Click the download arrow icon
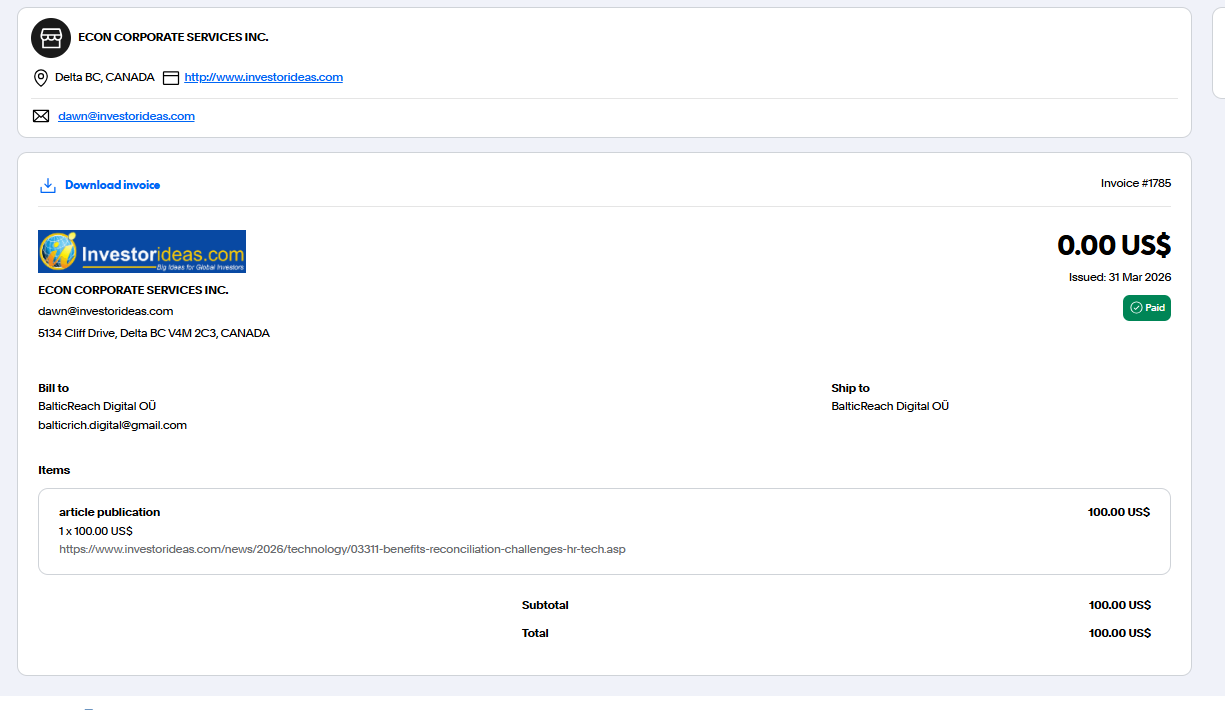The height and width of the screenshot is (710, 1225). [47, 185]
